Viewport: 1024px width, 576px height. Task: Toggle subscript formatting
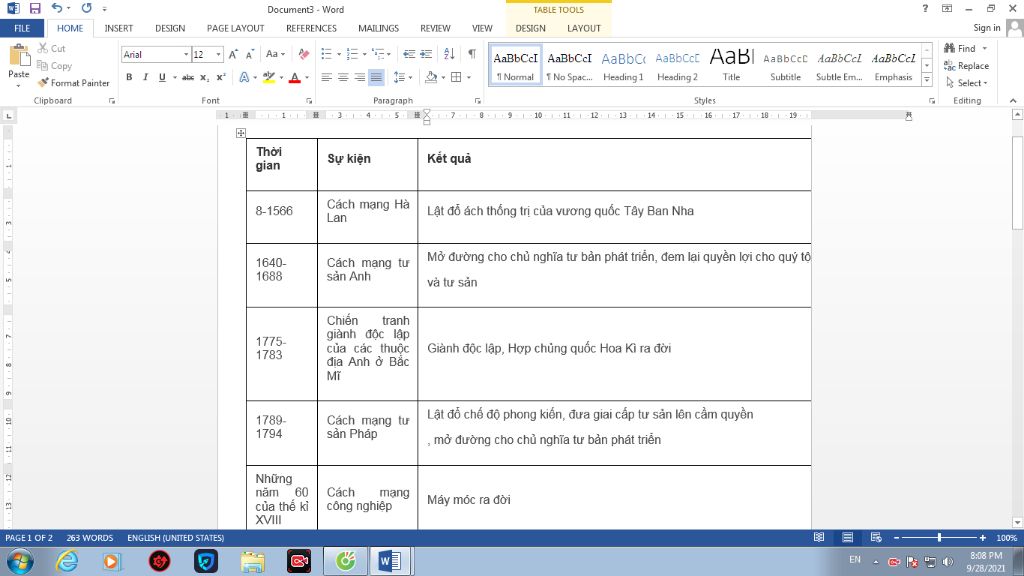click(x=204, y=77)
